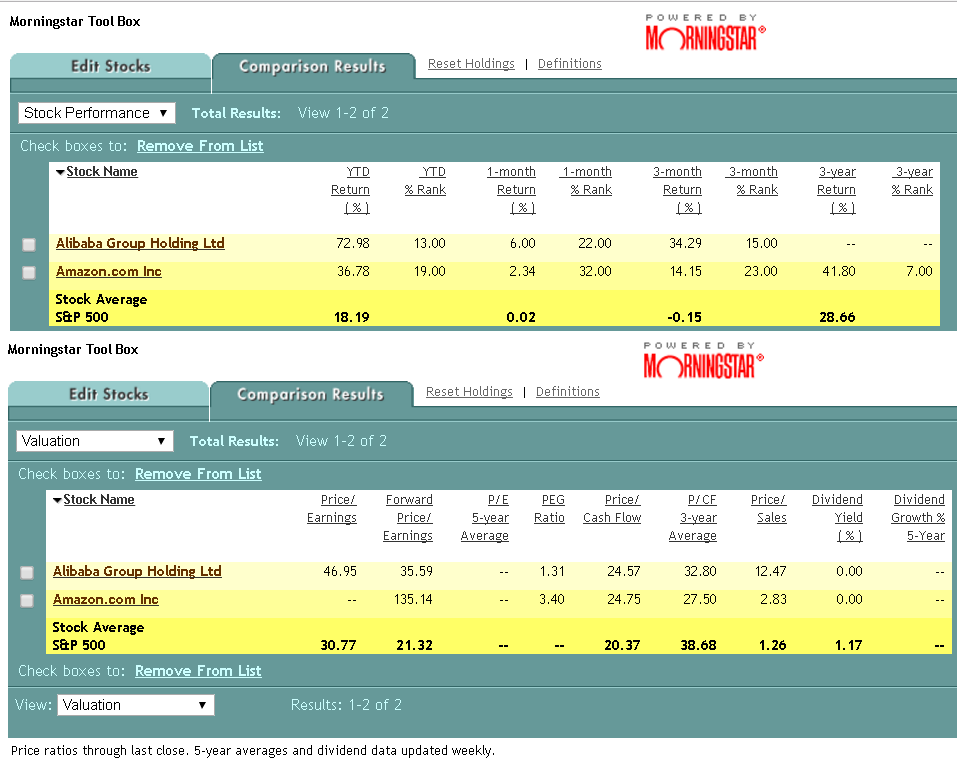Screen dimensions: 957x769
Task: Open Alibaba Group Holding Ltd in the valuation table
Action: [137, 571]
